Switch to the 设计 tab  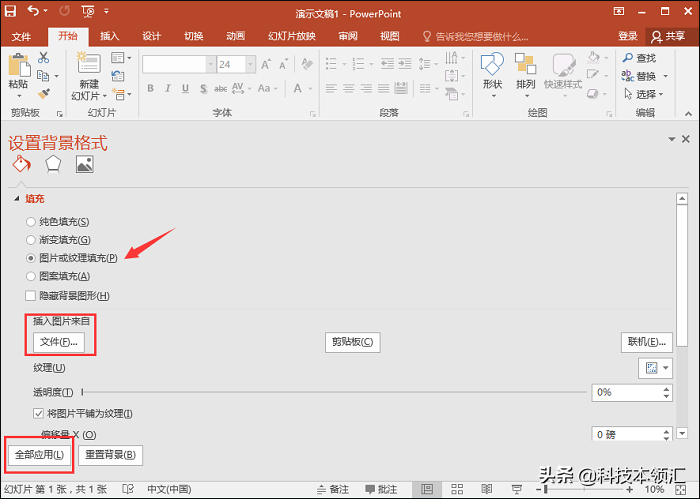click(151, 36)
